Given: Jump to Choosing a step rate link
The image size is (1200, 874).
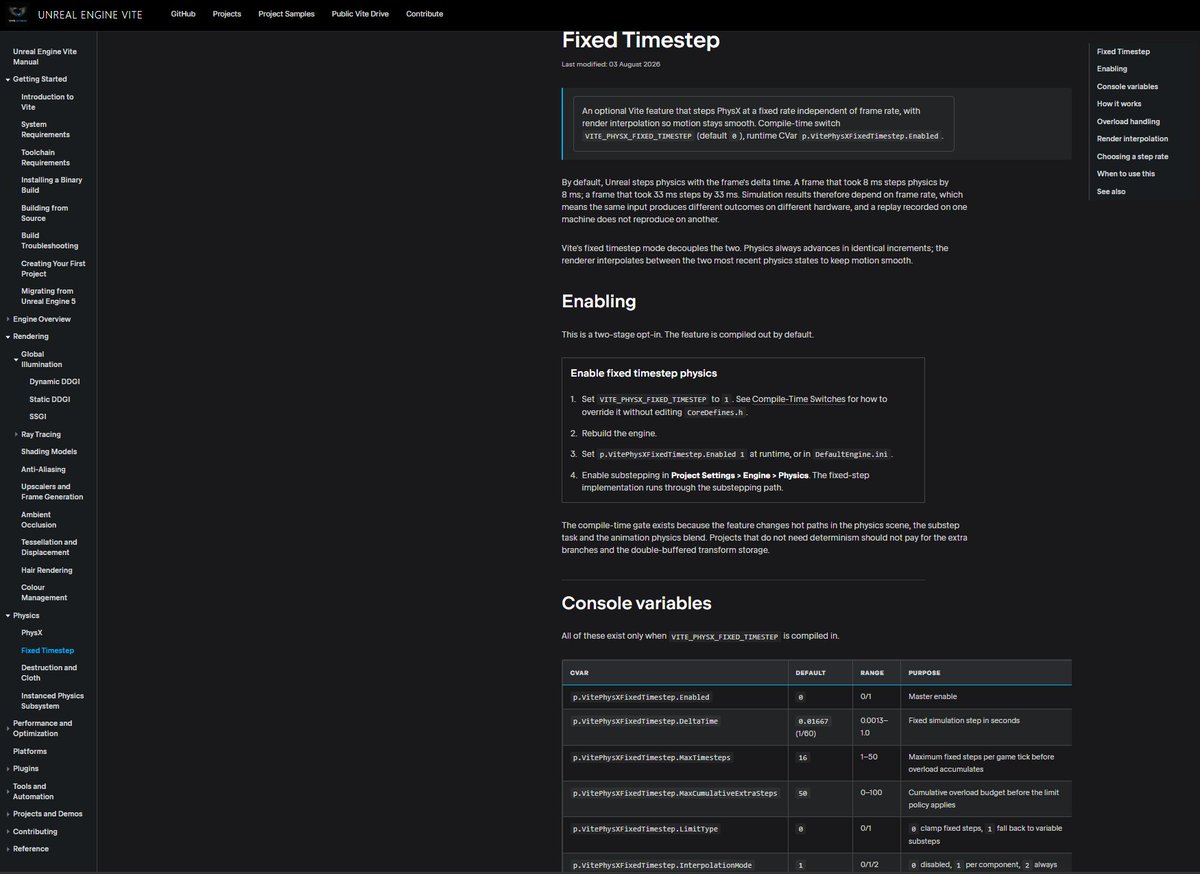Looking at the screenshot, I should 1132,157.
